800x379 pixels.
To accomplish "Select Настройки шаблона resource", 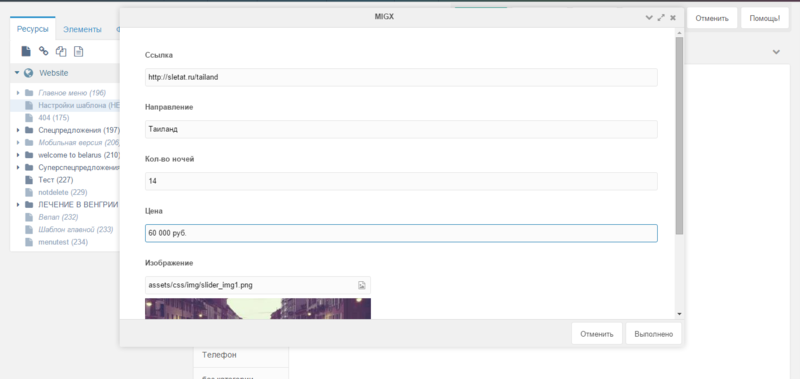I will coord(79,106).
